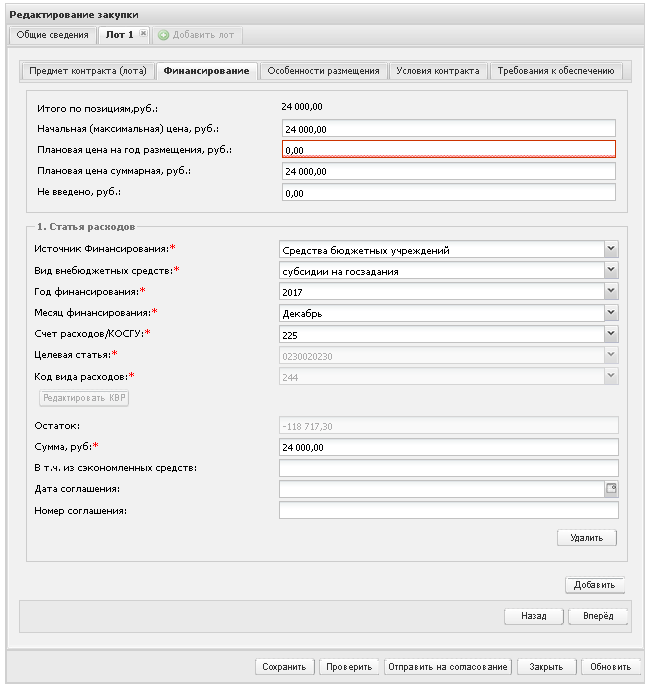Image resolution: width=647 pixels, height=692 pixels.
Task: Click the Код вида расходов dropdown arrow
Action: click(x=611, y=376)
